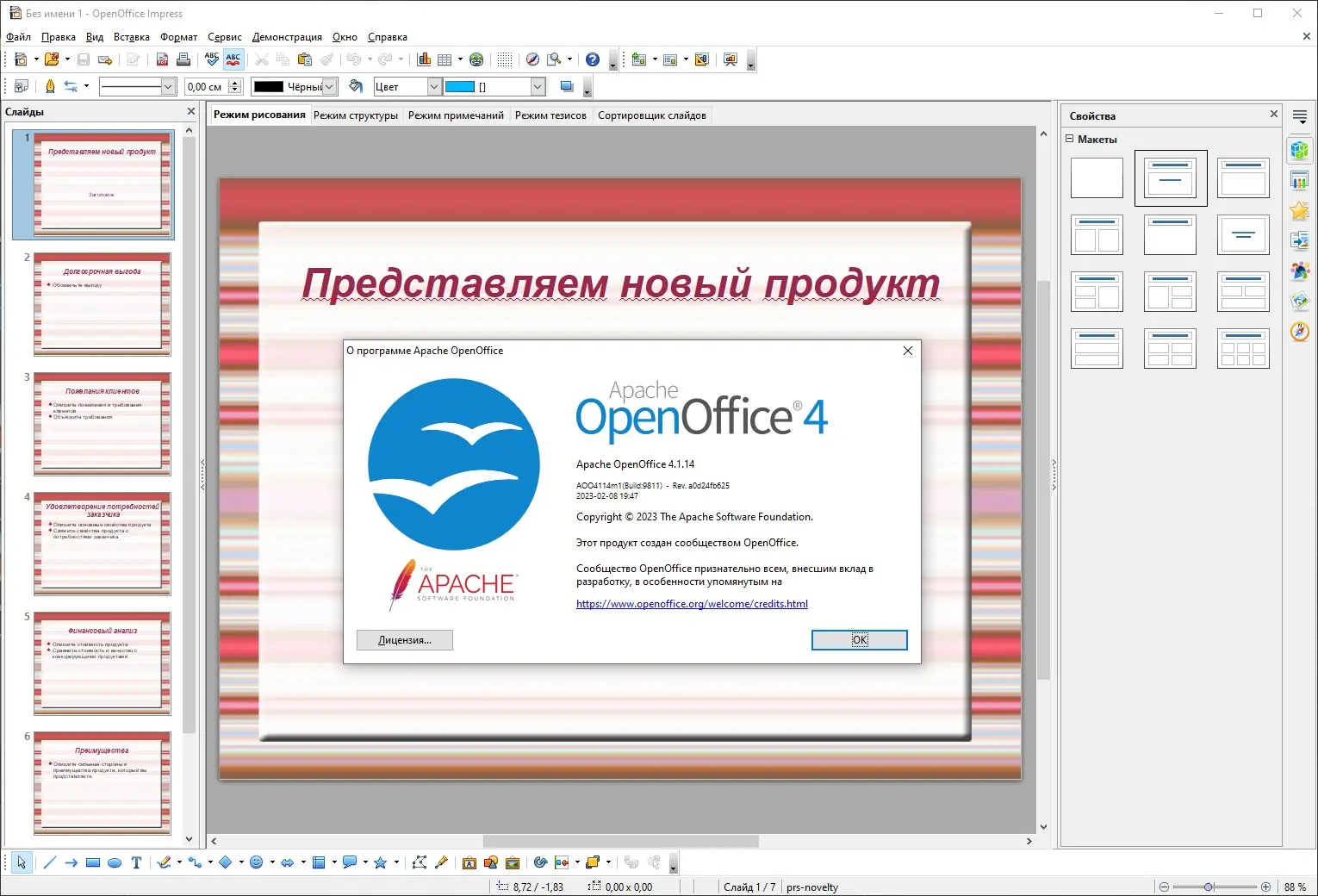Viewport: 1318px width, 896px height.
Task: Open the sidebar settings menu
Action: pos(1300,116)
